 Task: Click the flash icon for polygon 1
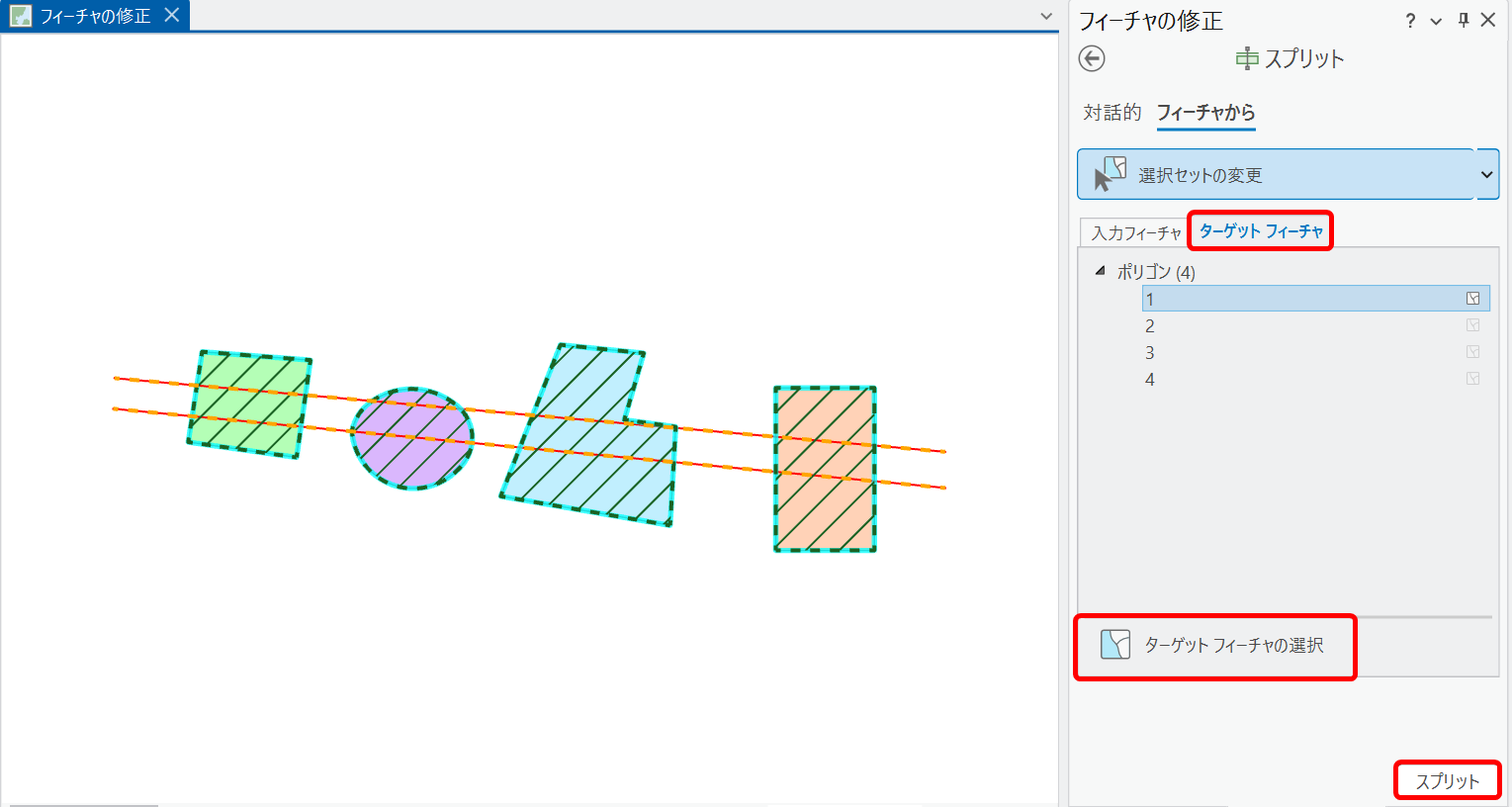(x=1472, y=299)
